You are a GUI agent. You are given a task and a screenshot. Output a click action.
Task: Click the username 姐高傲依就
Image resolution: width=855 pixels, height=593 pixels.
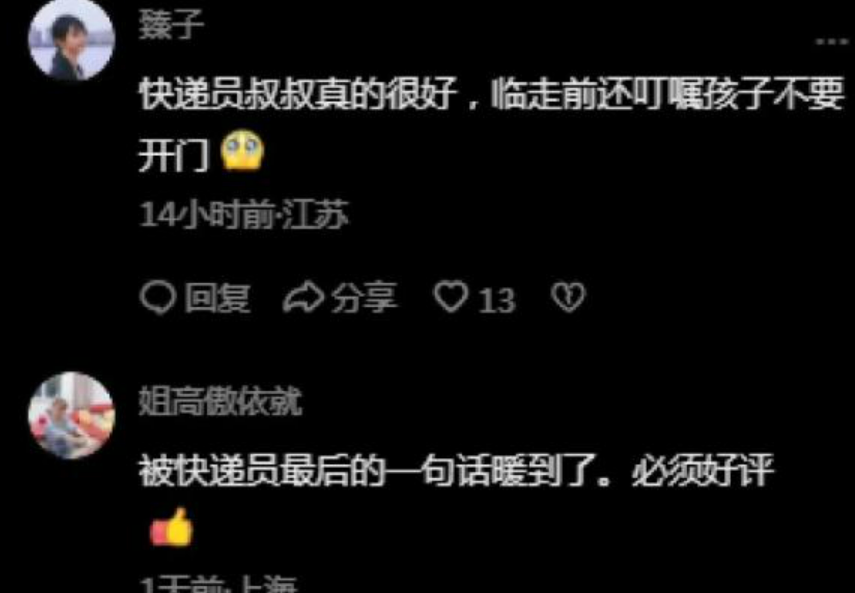[220, 403]
